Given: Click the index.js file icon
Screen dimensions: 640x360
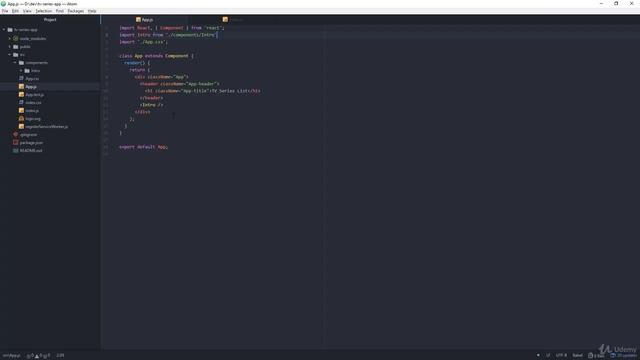Looking at the screenshot, I should pos(22,111).
